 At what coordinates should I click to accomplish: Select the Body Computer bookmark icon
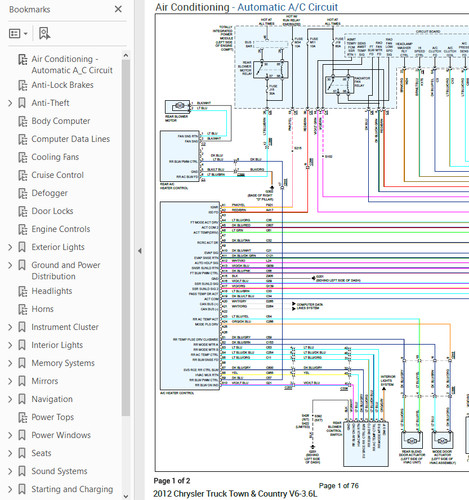pyautogui.click(x=23, y=121)
